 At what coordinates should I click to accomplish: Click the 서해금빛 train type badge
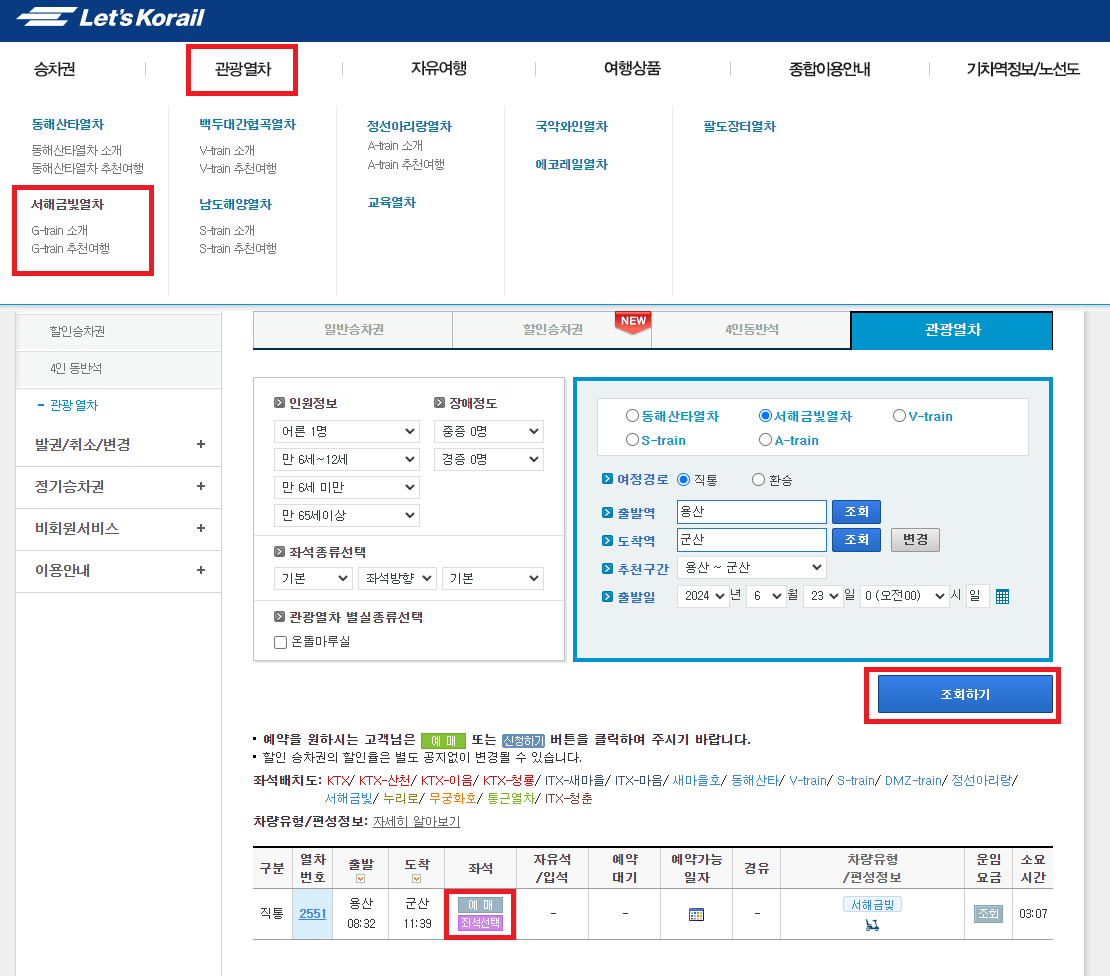pos(872,905)
